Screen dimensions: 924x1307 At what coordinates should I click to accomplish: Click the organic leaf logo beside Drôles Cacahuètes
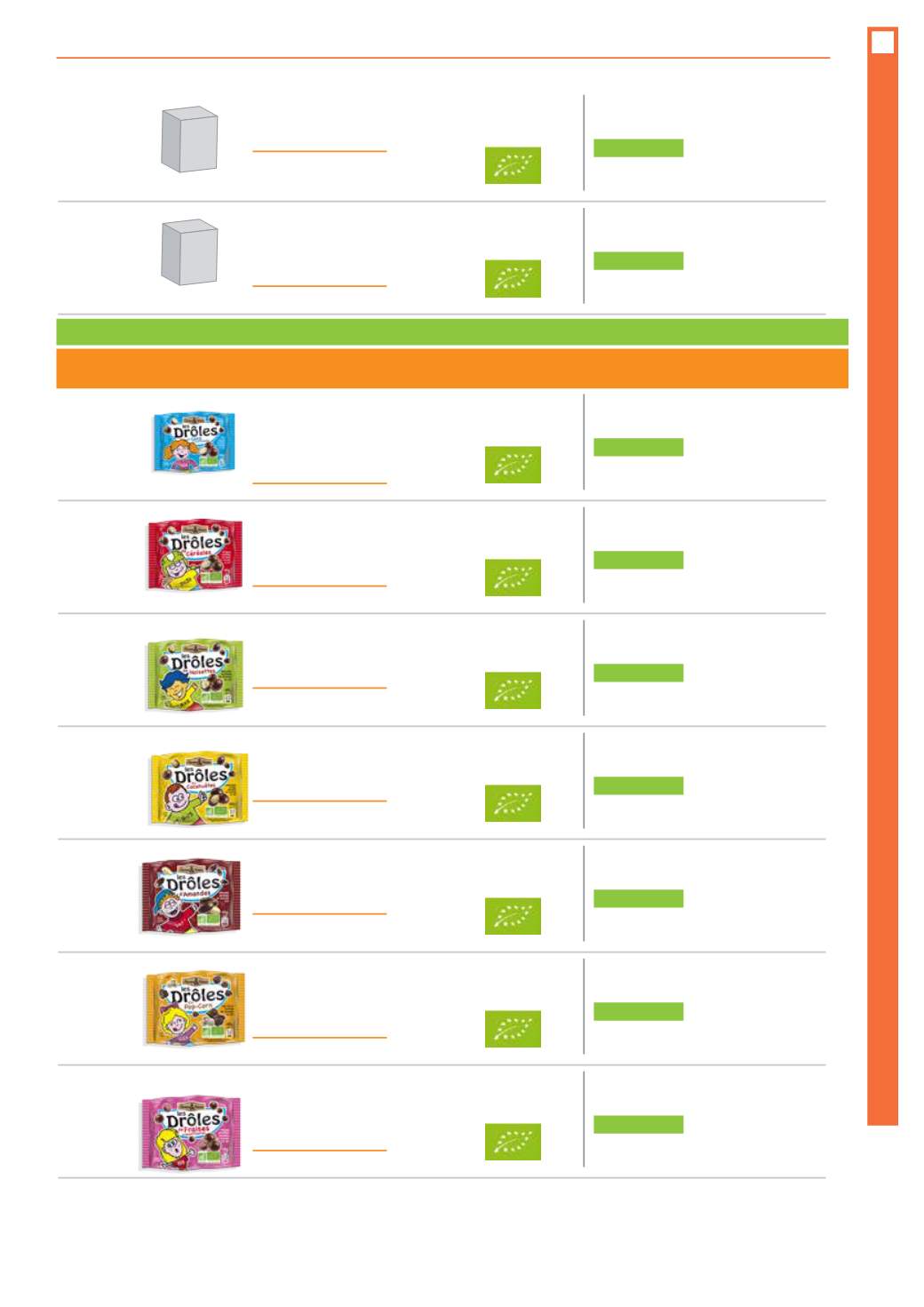[513, 803]
